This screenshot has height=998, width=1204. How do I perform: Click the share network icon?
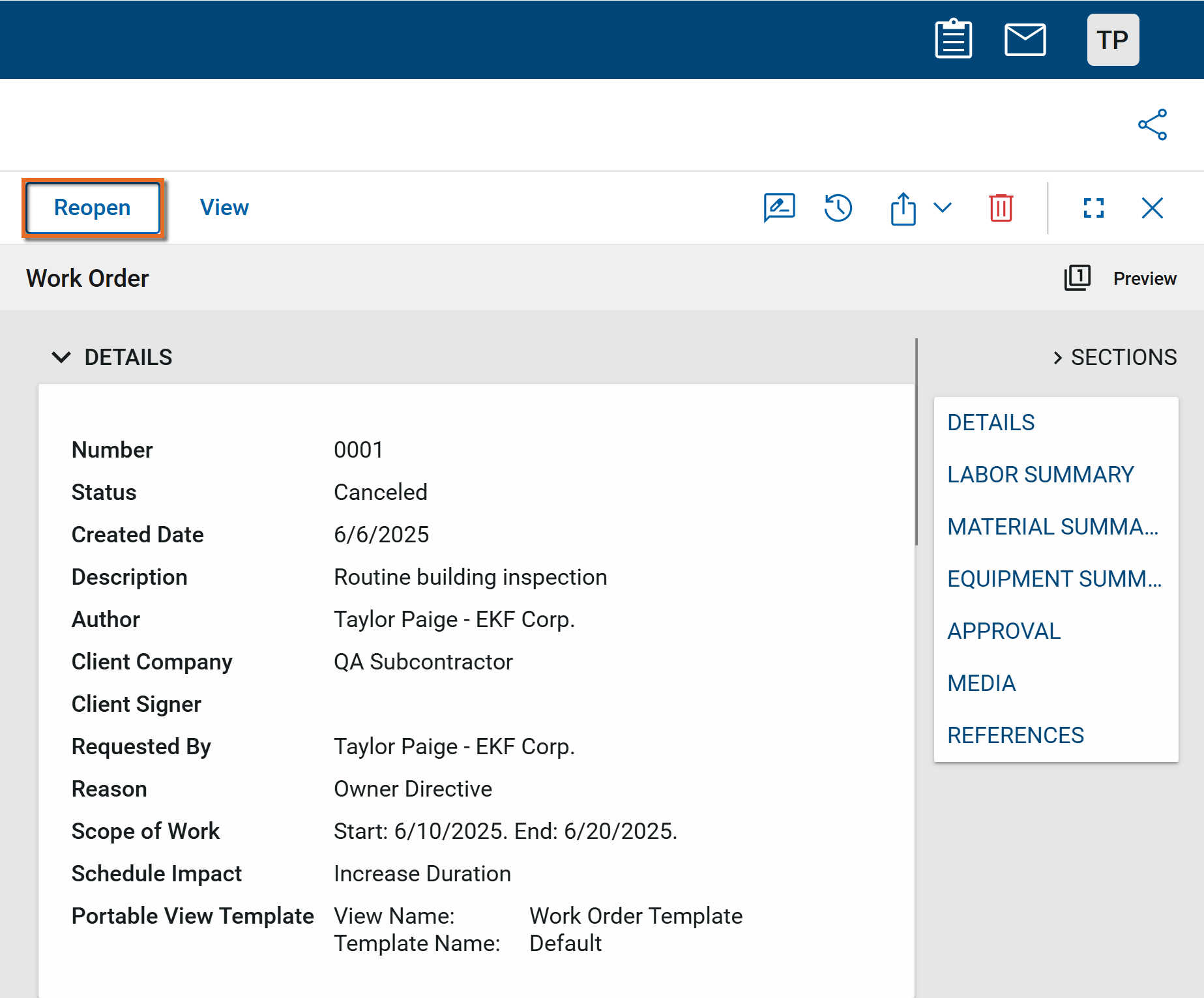(1152, 125)
